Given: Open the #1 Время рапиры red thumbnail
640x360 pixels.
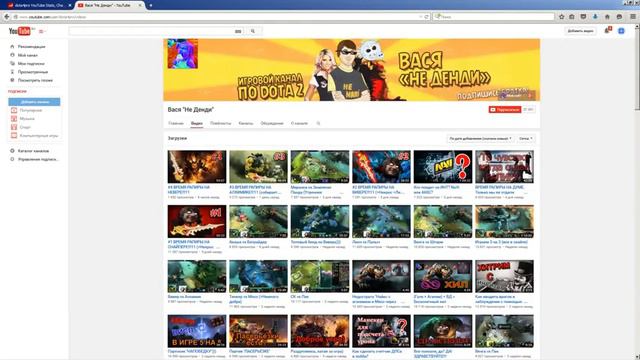Looking at the screenshot, I should pyautogui.click(x=197, y=221).
